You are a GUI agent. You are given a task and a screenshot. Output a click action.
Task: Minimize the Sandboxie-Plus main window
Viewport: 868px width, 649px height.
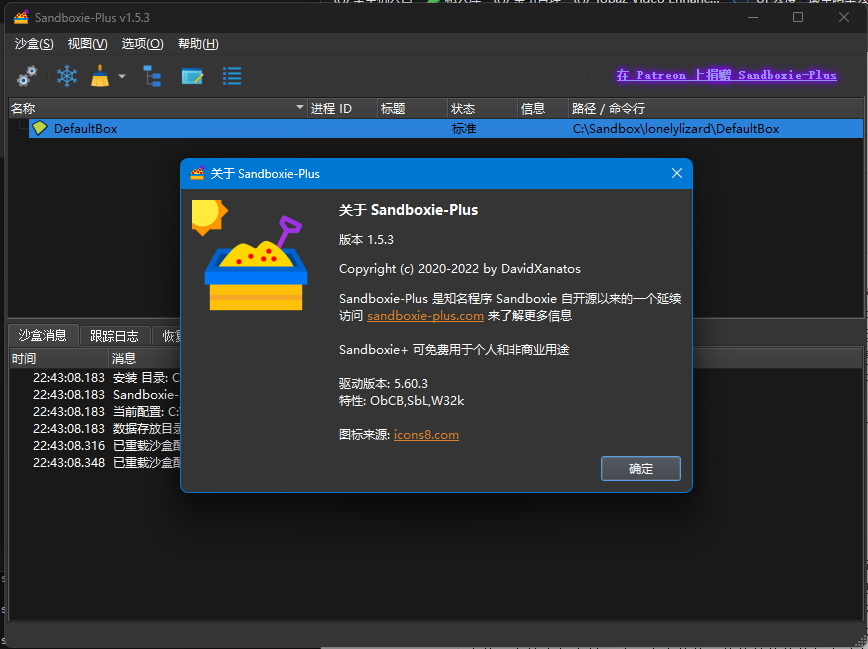(x=753, y=17)
